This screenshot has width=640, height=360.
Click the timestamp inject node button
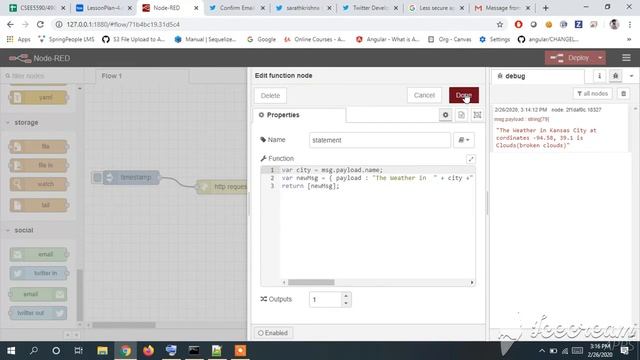(x=97, y=178)
